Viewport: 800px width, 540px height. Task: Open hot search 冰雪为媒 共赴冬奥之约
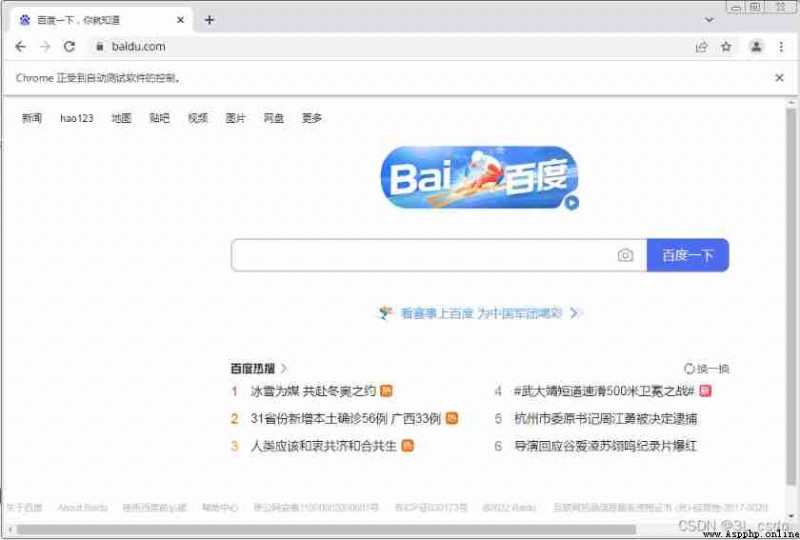(313, 391)
